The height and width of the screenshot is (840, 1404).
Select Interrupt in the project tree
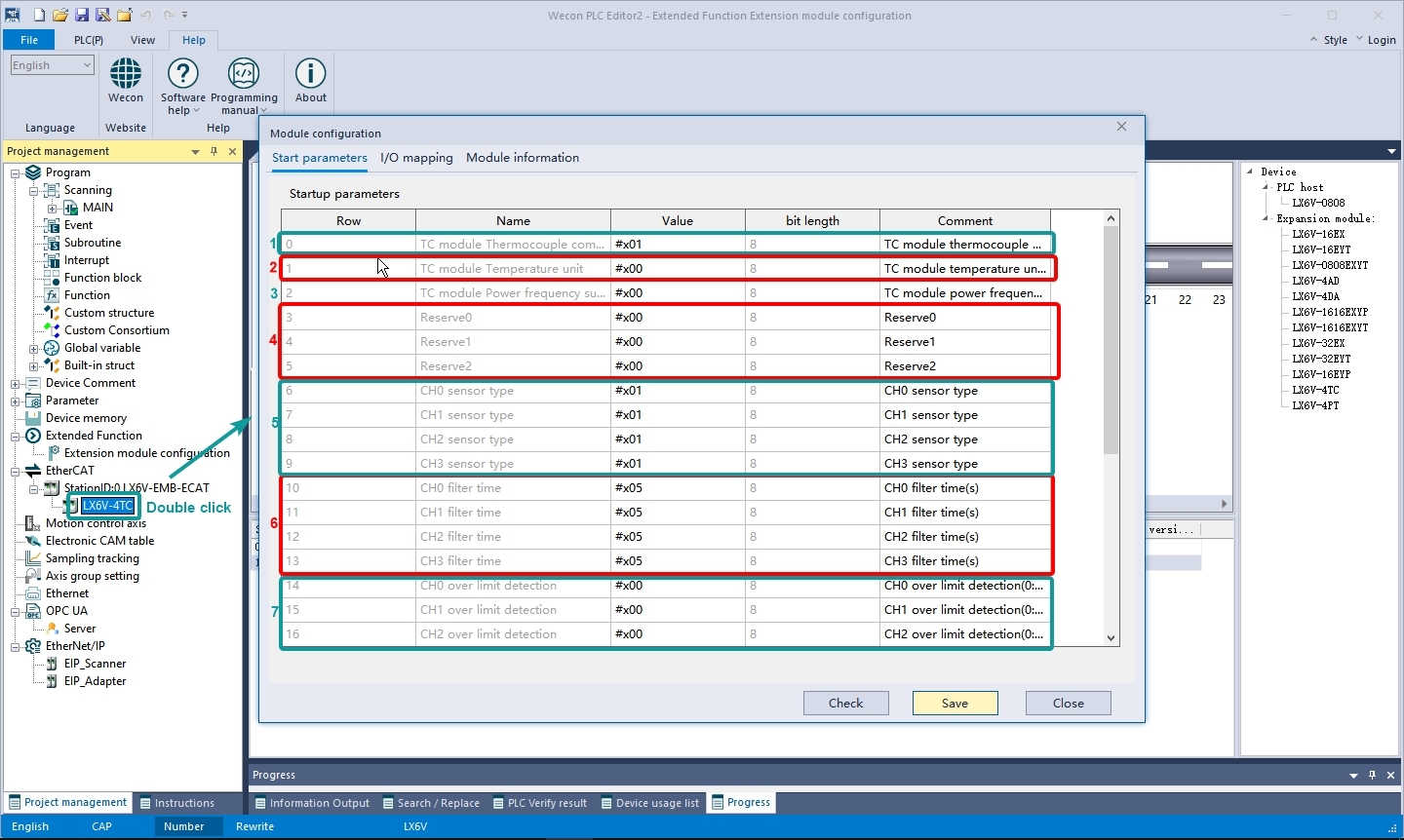click(x=87, y=260)
